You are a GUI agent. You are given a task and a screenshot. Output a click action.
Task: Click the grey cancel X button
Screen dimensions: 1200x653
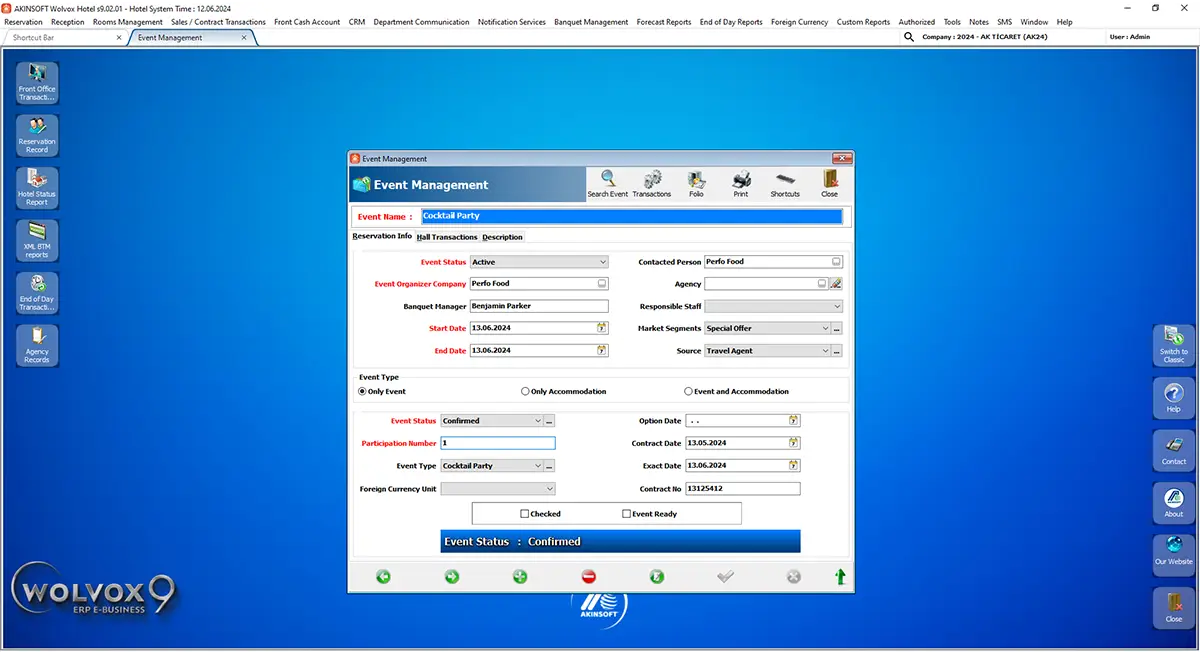tap(794, 576)
